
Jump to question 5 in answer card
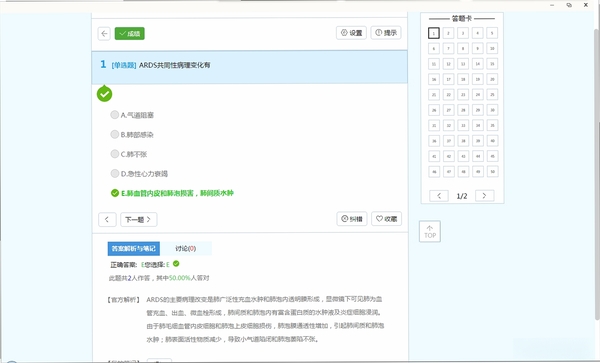click(492, 33)
